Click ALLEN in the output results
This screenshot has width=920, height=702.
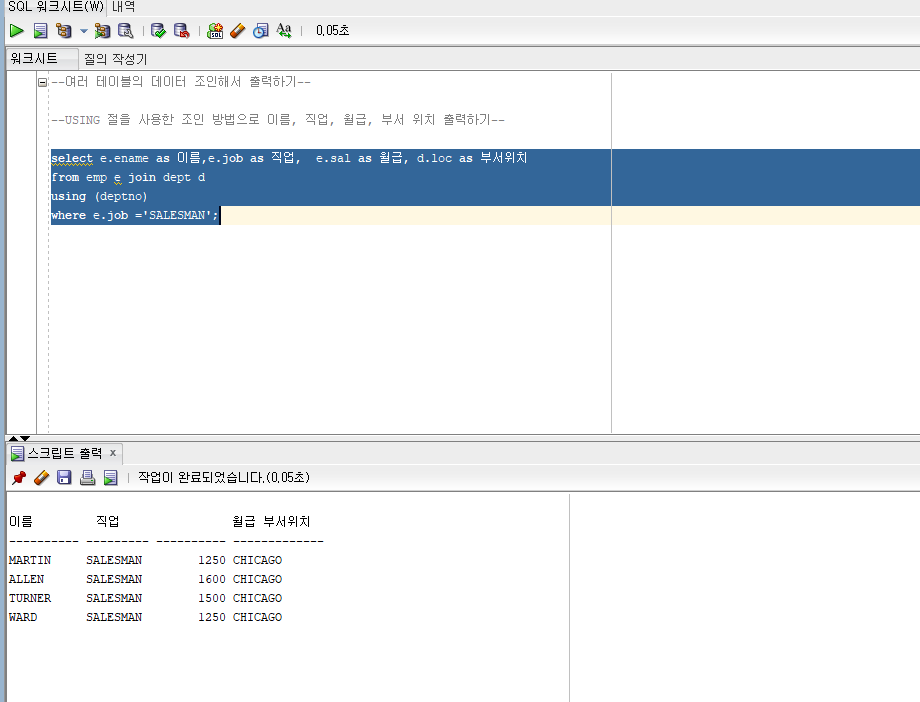(x=26, y=579)
